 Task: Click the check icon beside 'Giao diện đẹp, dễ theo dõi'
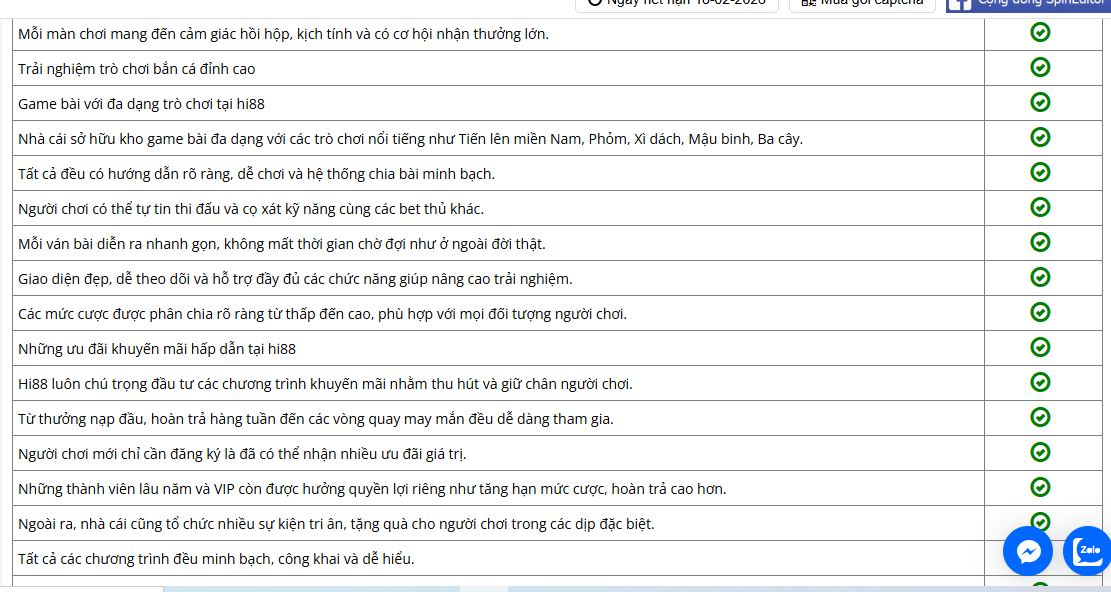pyautogui.click(x=1039, y=278)
